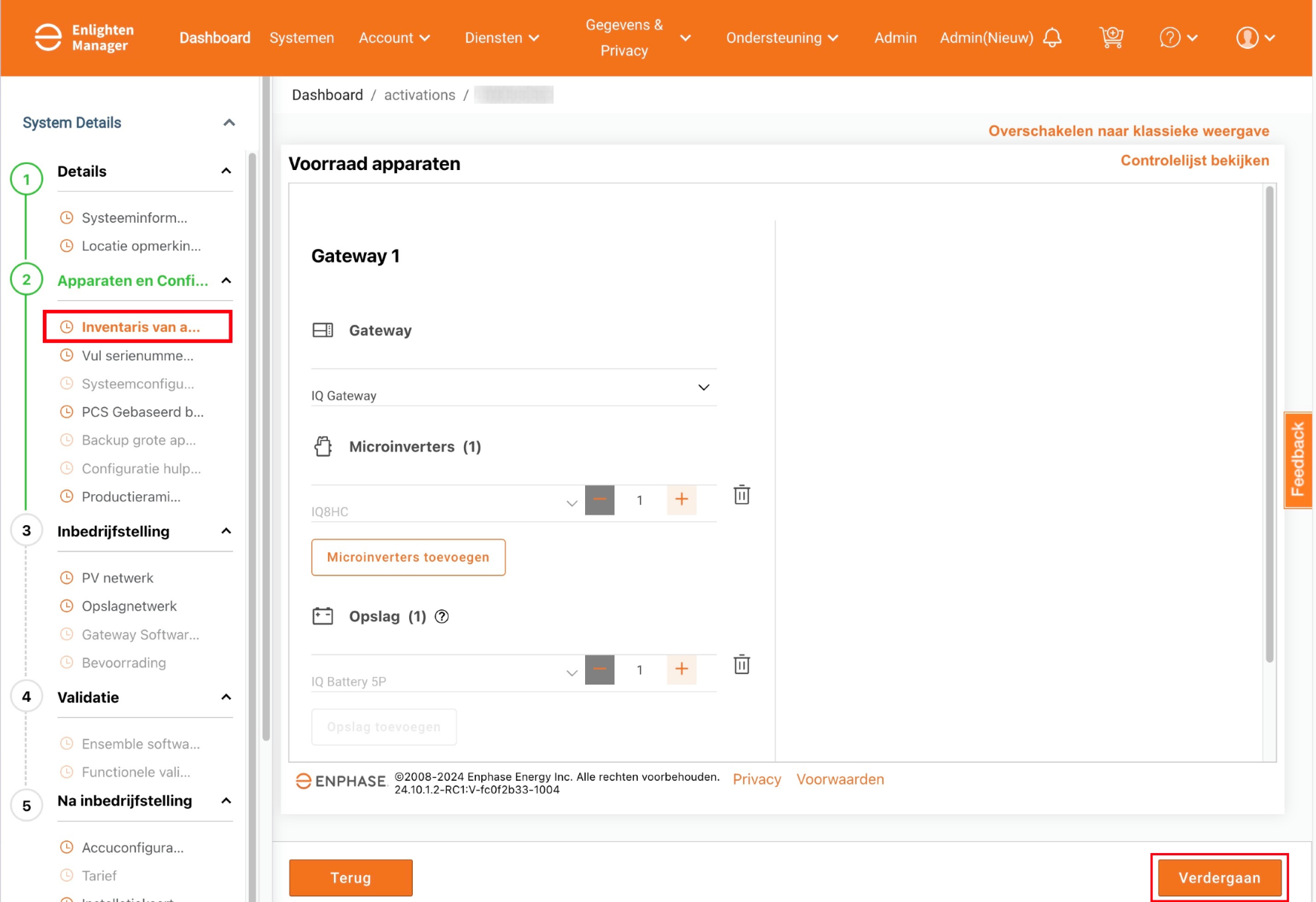
Task: Collapse the Inbedrijfstelling section
Action: [x=226, y=531]
